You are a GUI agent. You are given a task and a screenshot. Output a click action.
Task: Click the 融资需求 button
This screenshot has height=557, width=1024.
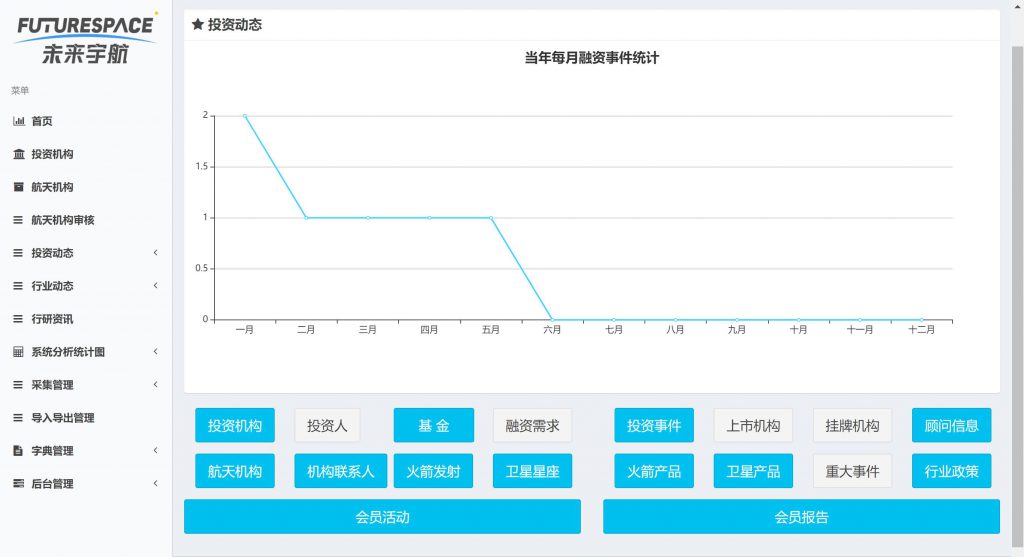click(x=532, y=426)
